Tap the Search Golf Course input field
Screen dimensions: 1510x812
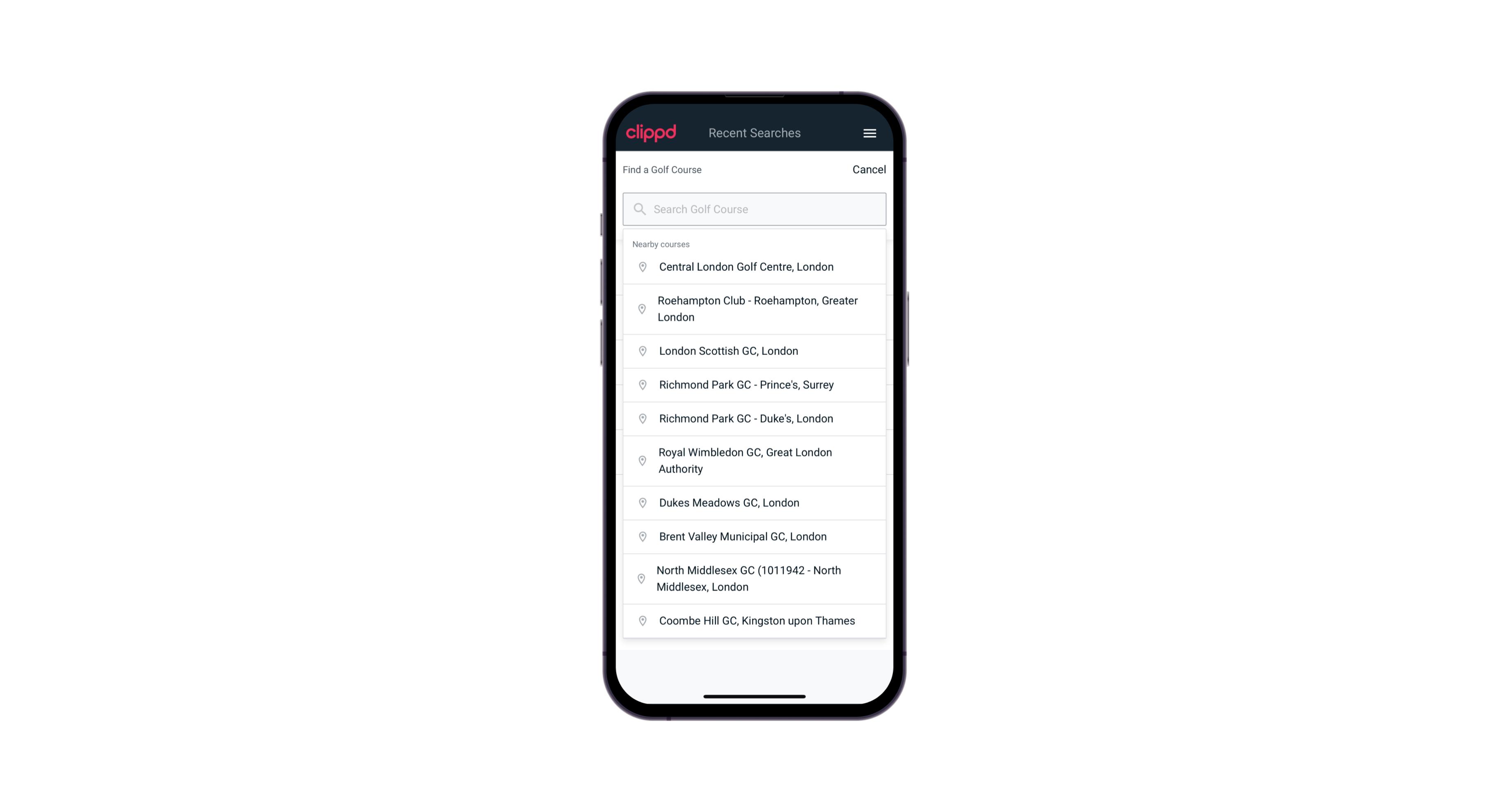(754, 209)
